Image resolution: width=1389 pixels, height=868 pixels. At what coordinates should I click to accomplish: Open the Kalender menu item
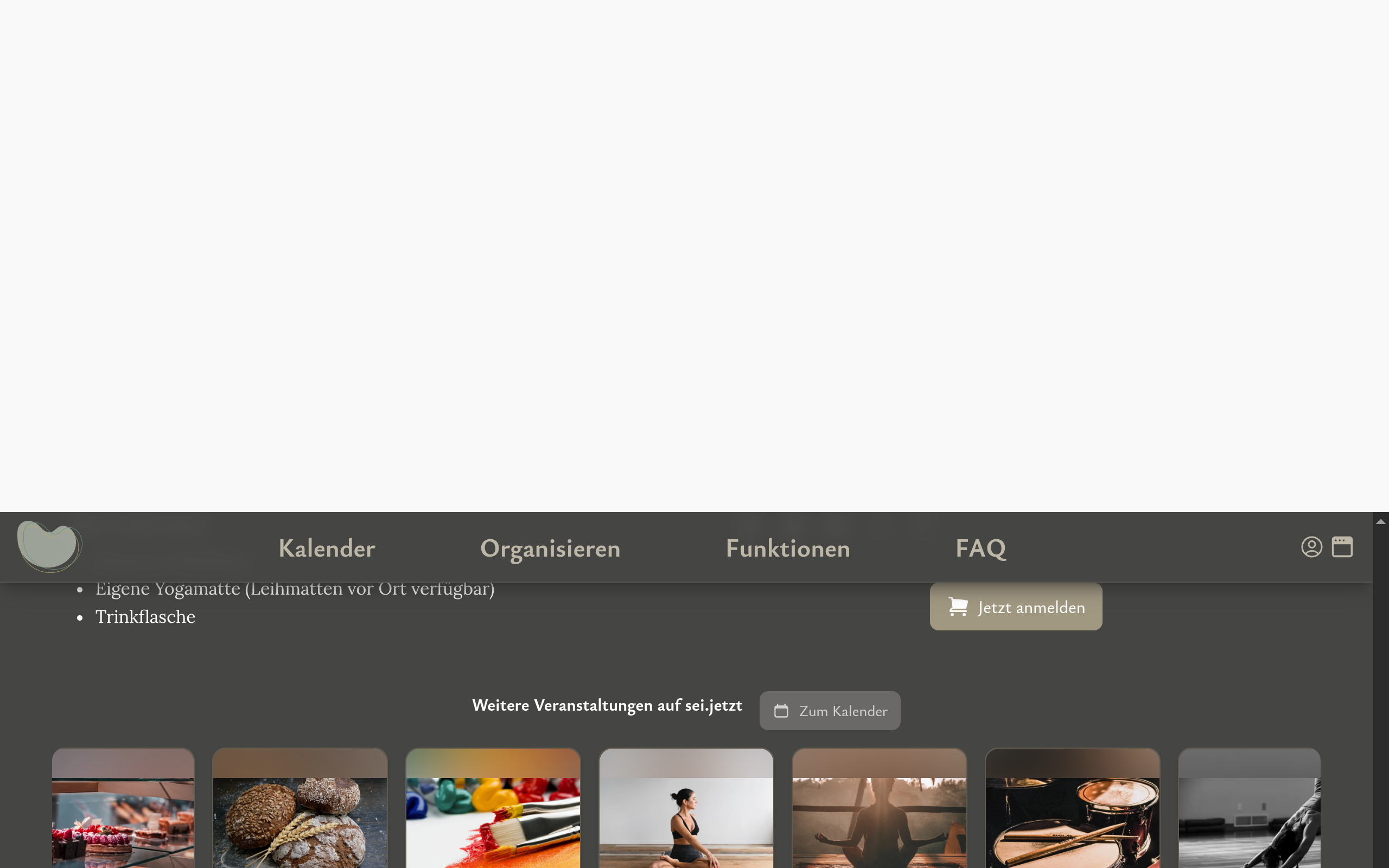[x=327, y=548]
